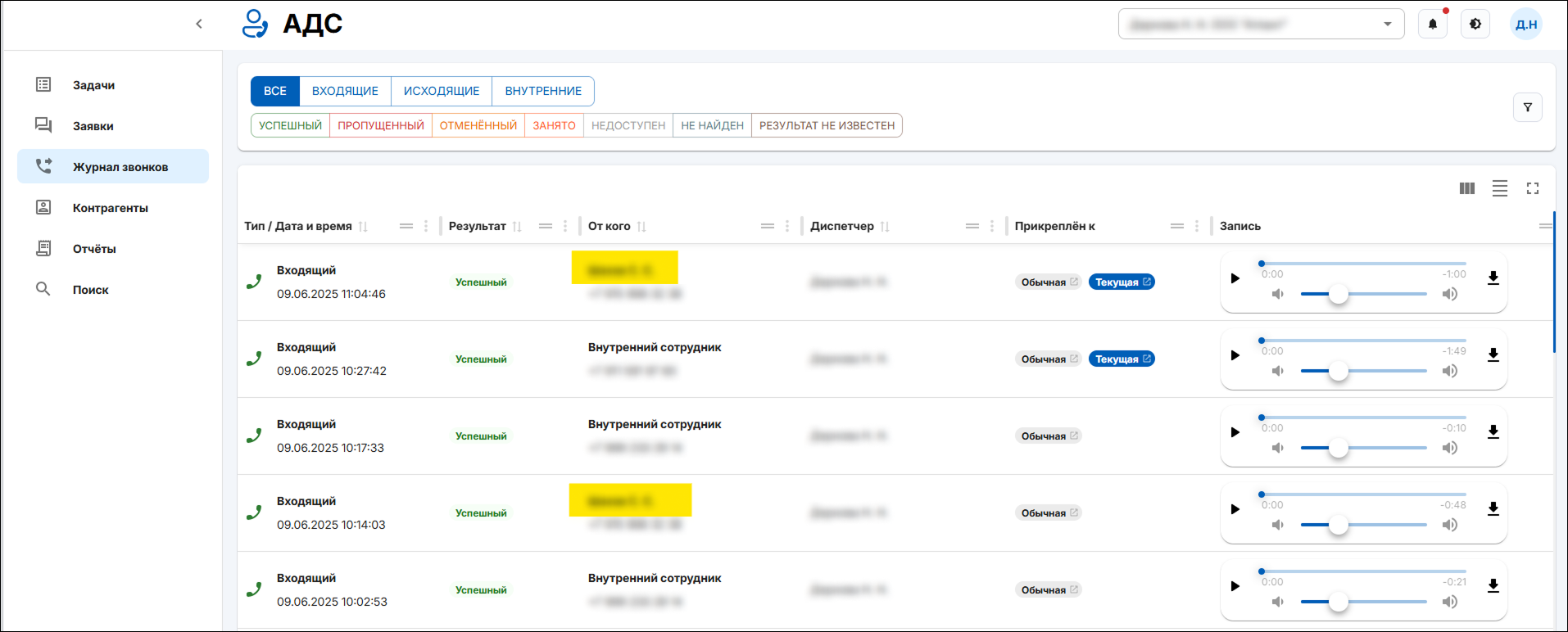Toggle the dark theme icon
Viewport: 1568px width, 632px height.
click(1475, 25)
